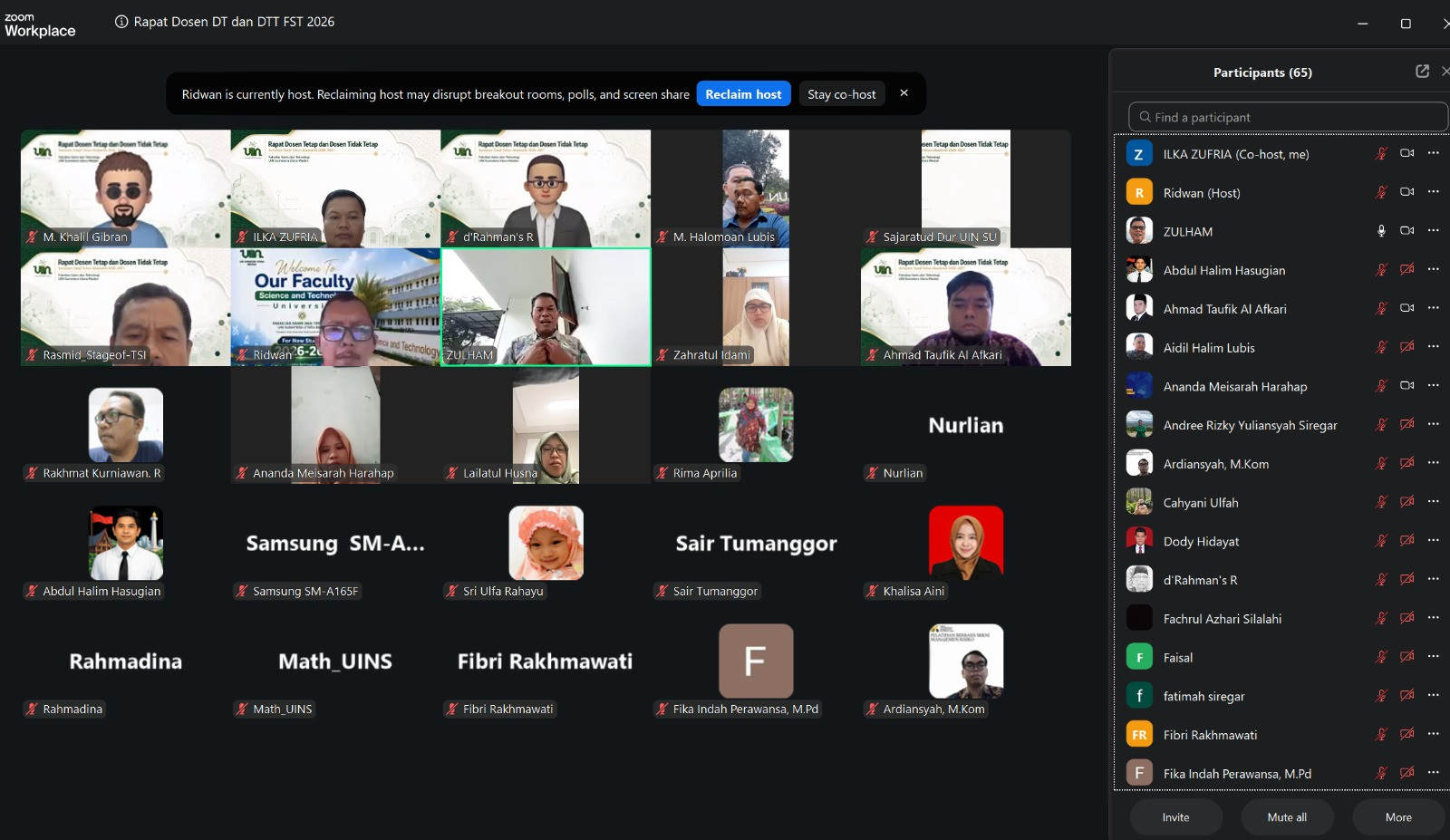Pop out the Participants panel
Screen dimensions: 1450x840
coord(1422,72)
